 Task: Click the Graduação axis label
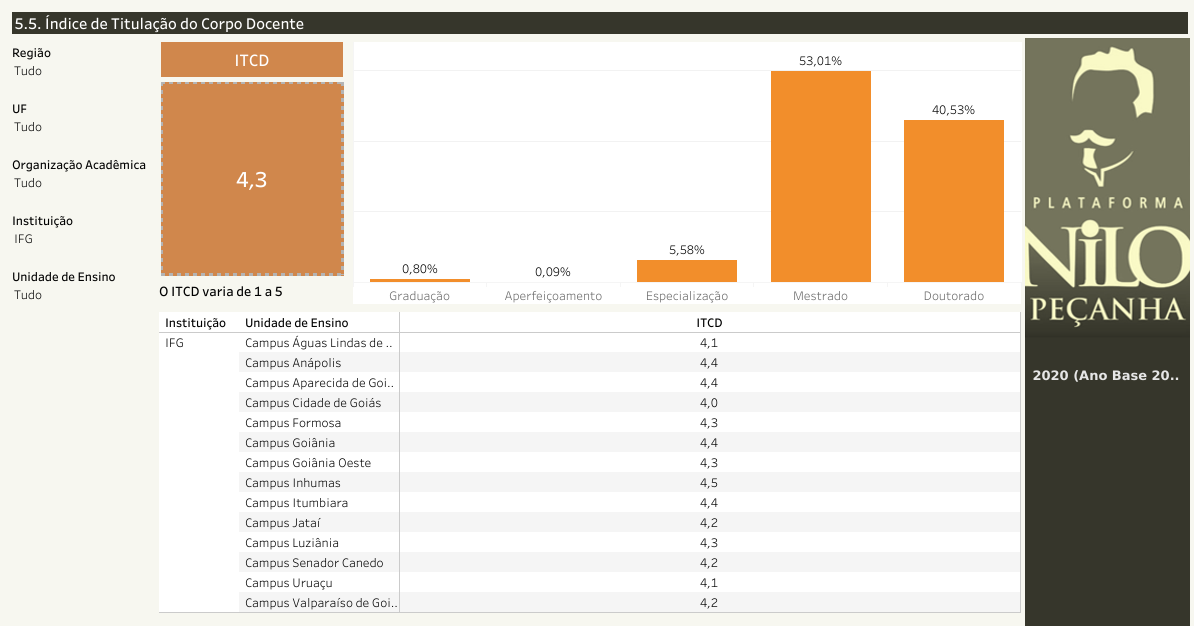tap(419, 296)
